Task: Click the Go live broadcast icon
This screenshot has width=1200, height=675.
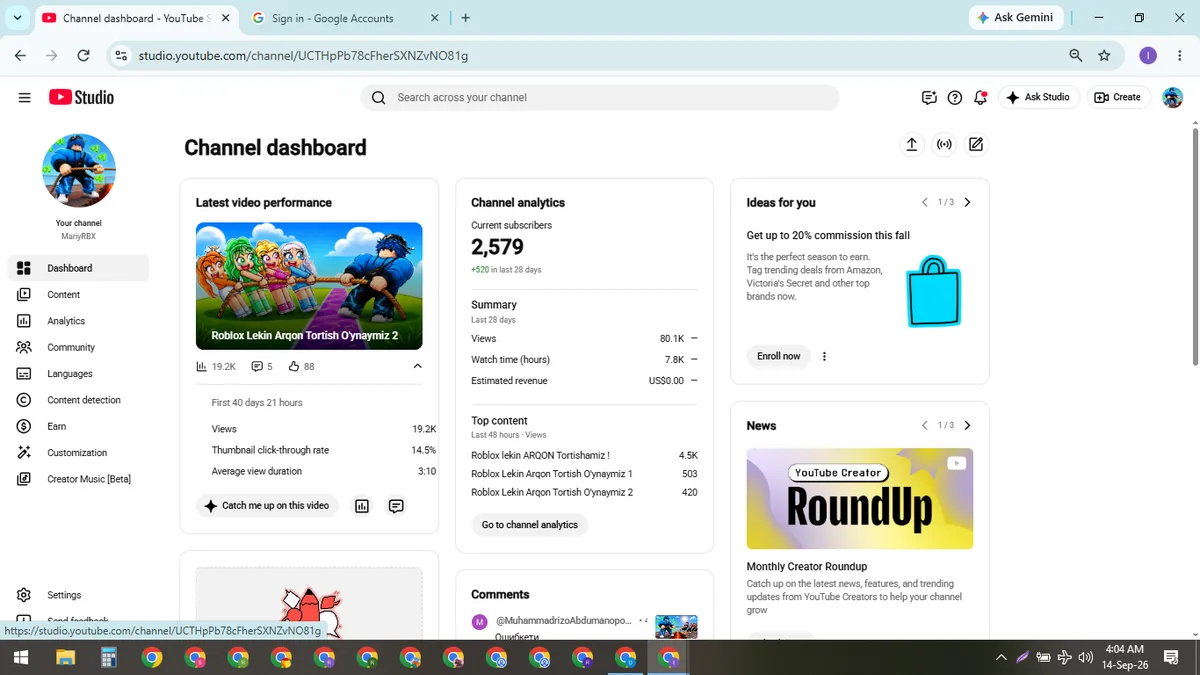Action: 944,145
